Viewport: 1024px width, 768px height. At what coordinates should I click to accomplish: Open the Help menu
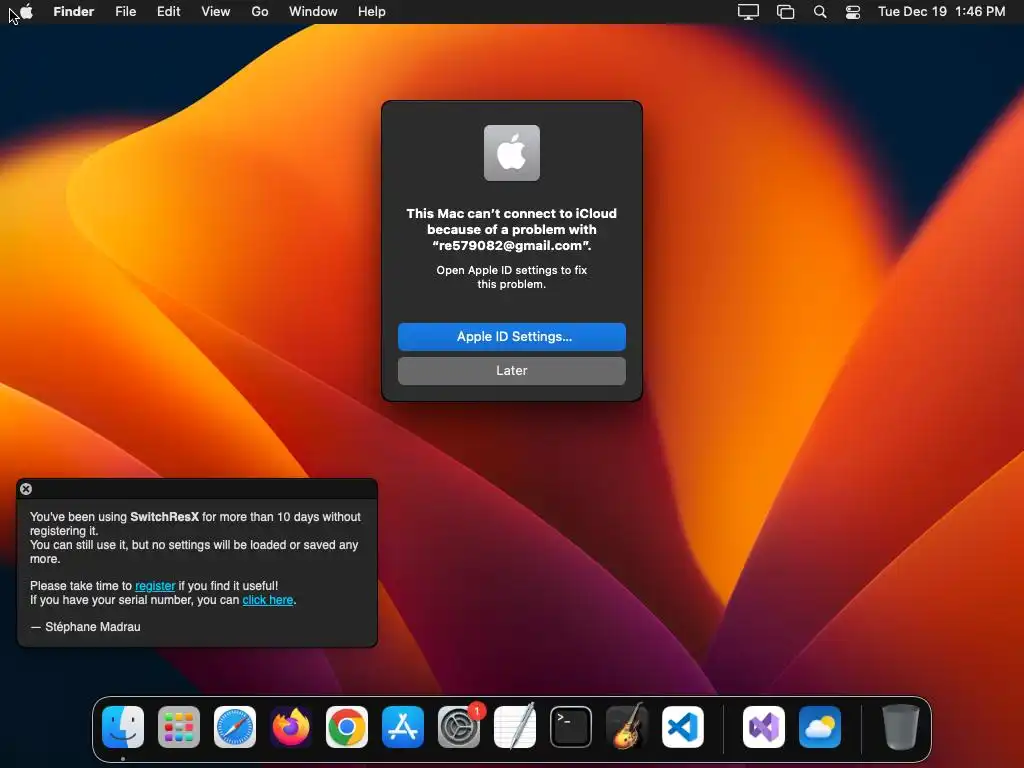(372, 12)
